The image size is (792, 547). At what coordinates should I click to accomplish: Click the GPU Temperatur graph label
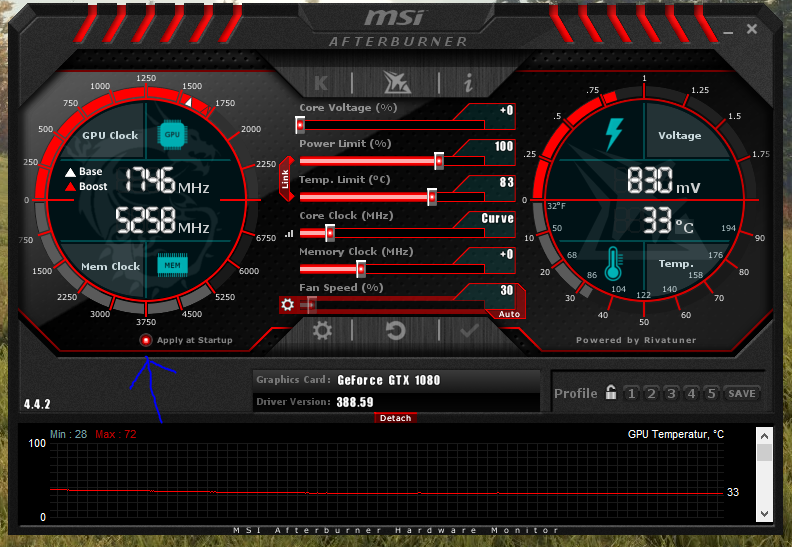[x=676, y=434]
